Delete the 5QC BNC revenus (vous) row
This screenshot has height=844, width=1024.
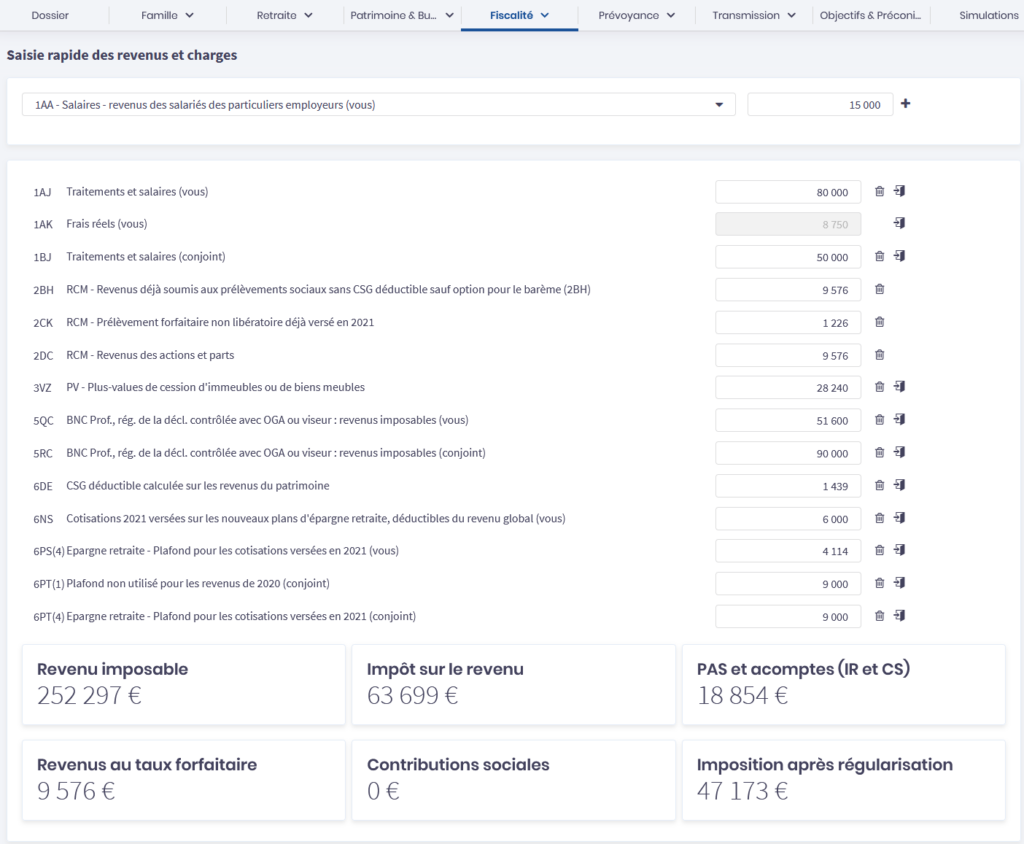coord(879,420)
